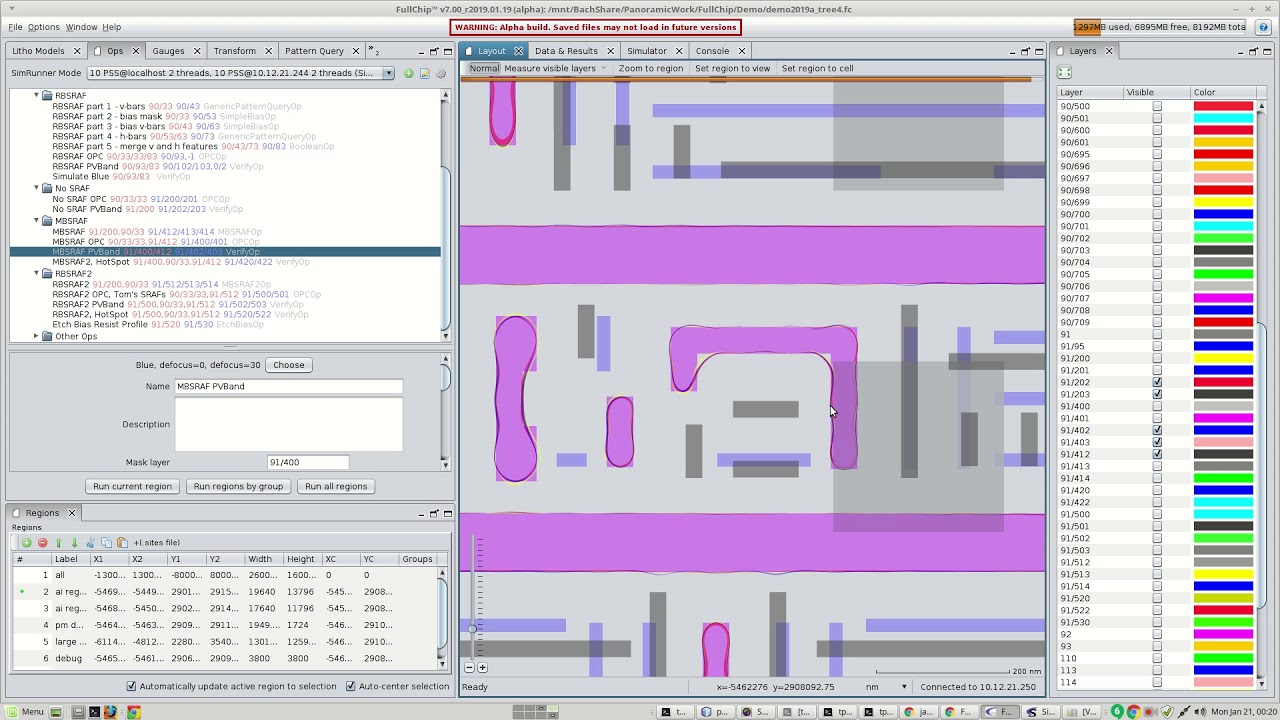Show hidden tabs via the »2 overflow
The height and width of the screenshot is (720, 1280).
pos(374,50)
